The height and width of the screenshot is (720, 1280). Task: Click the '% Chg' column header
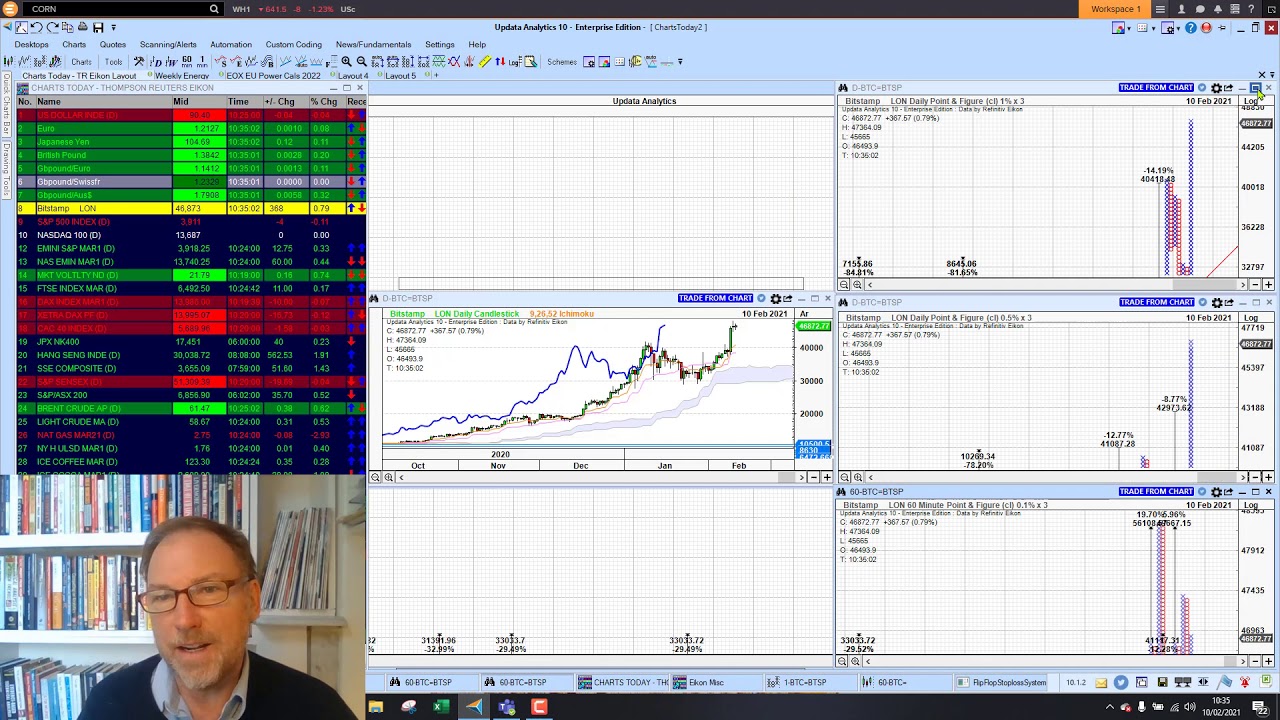[323, 101]
